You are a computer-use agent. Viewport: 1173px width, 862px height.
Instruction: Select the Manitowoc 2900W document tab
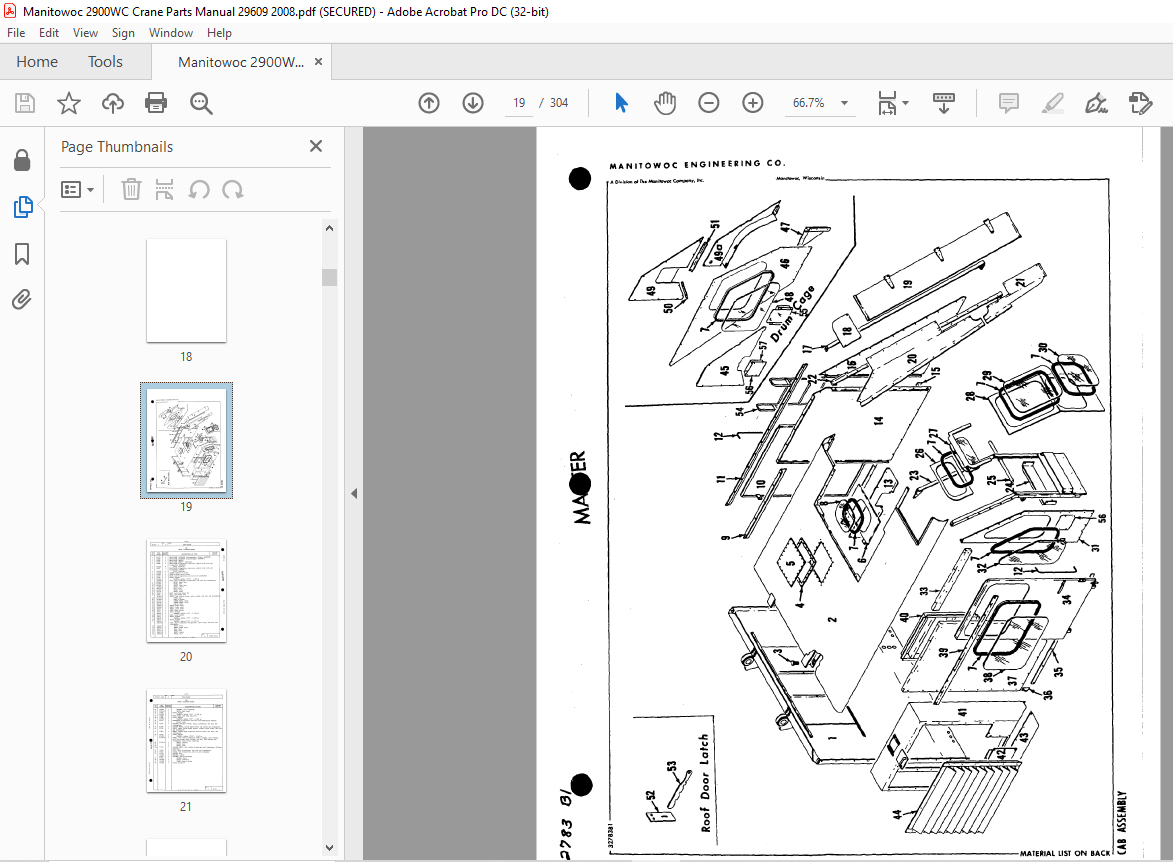241,62
